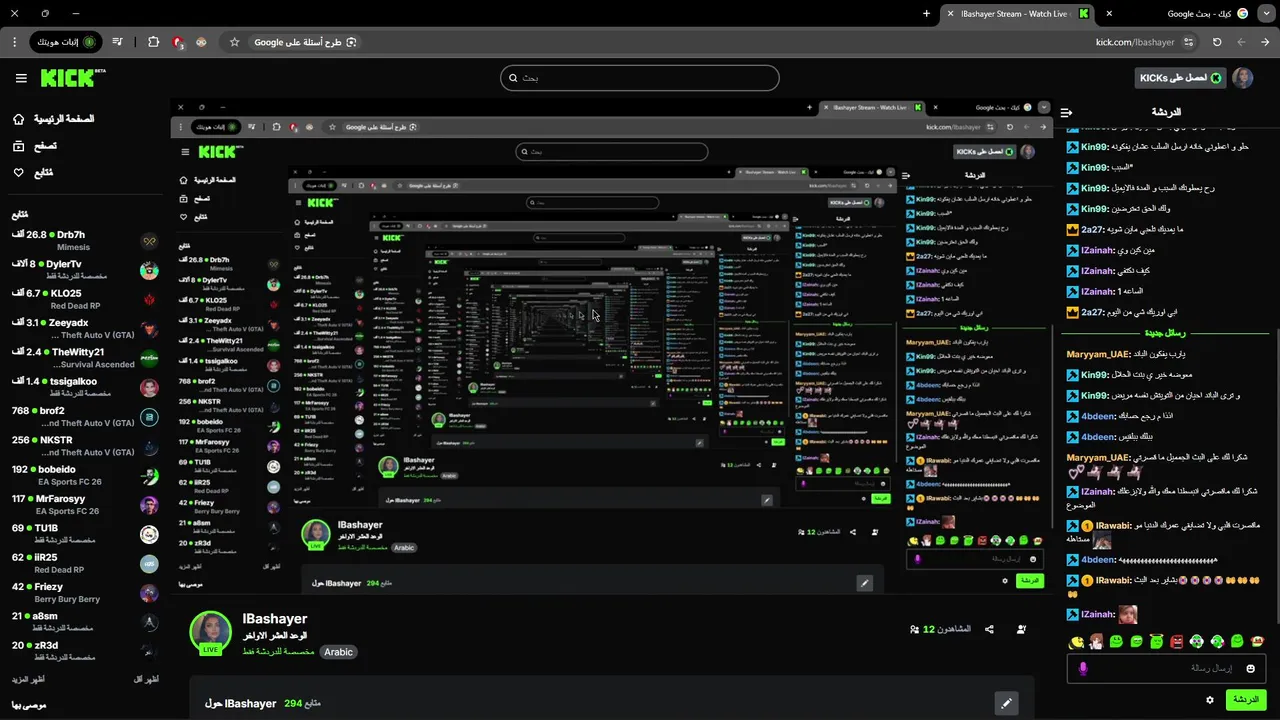Open the browser extensions puzzle icon
The width and height of the screenshot is (1280, 720).
click(153, 42)
